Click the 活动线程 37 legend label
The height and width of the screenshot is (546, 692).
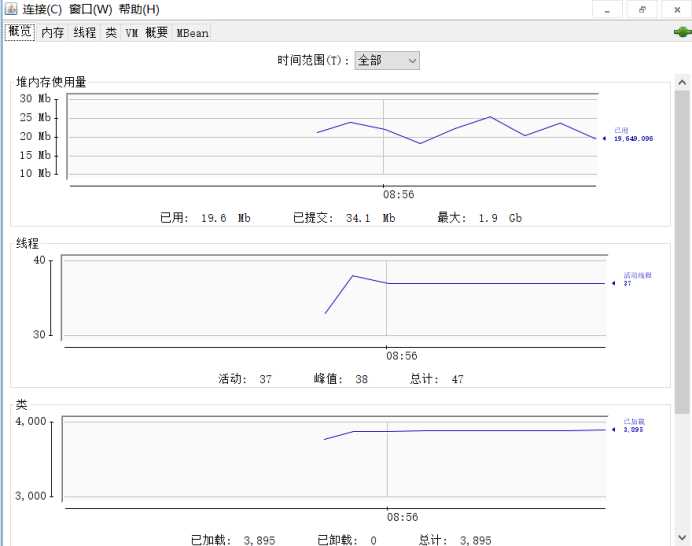(x=637, y=279)
